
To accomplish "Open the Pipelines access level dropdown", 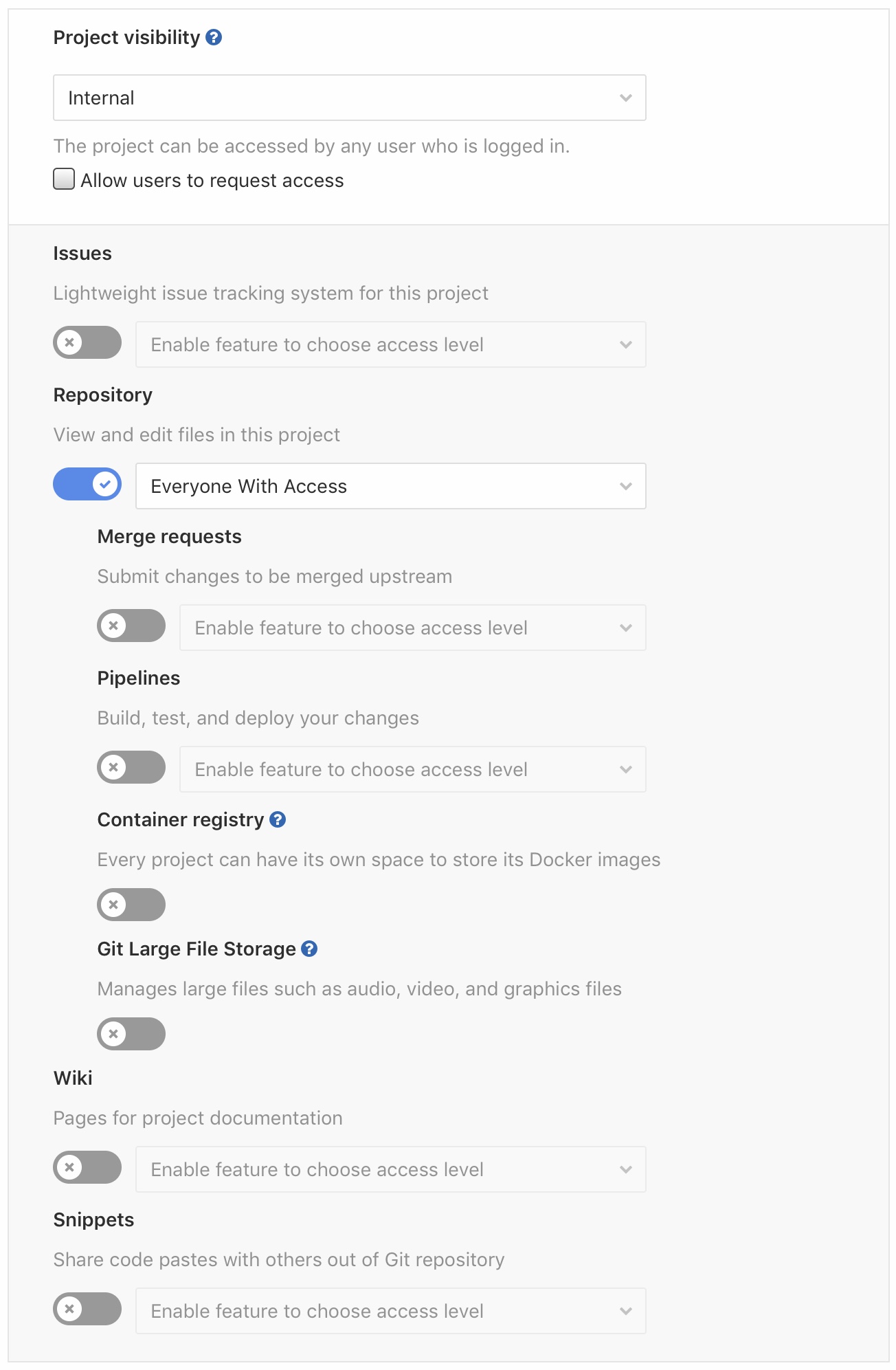I will (x=412, y=769).
